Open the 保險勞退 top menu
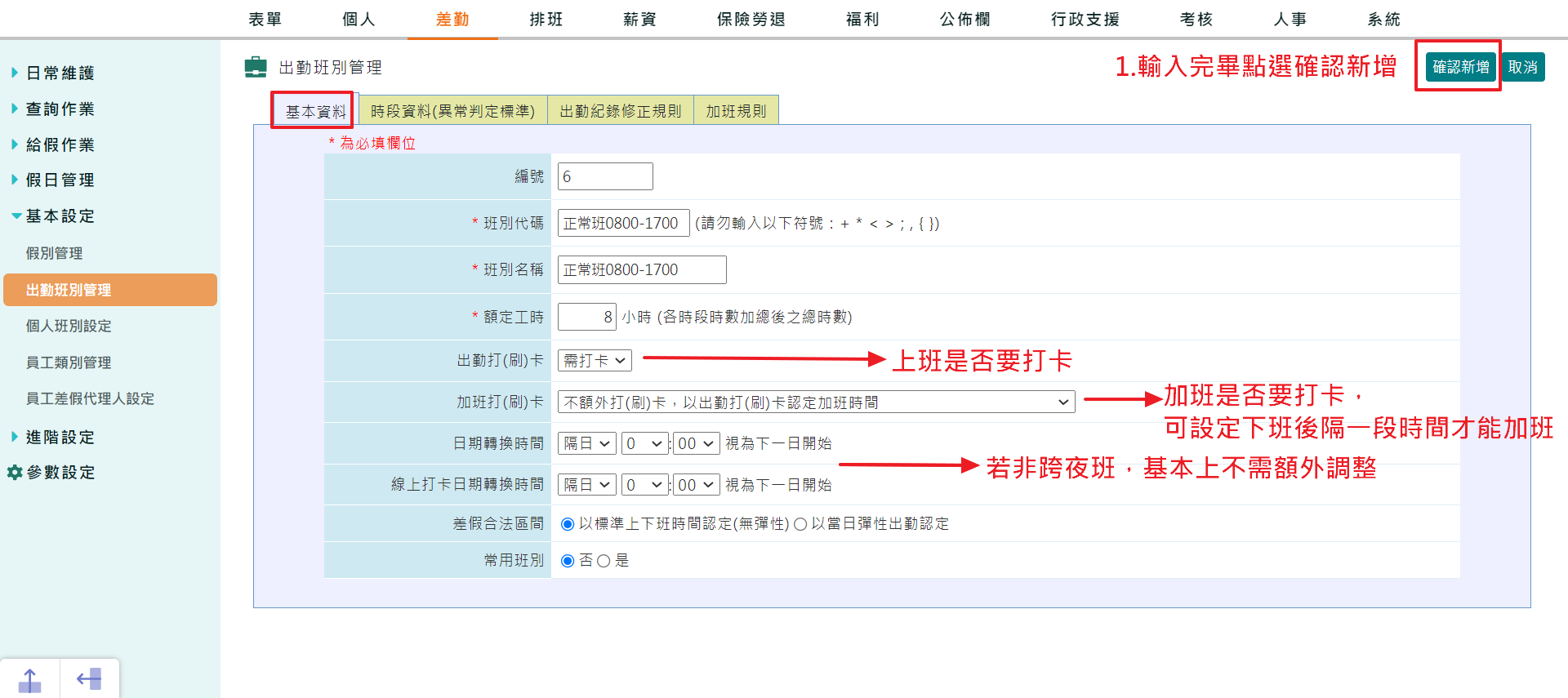 751,19
